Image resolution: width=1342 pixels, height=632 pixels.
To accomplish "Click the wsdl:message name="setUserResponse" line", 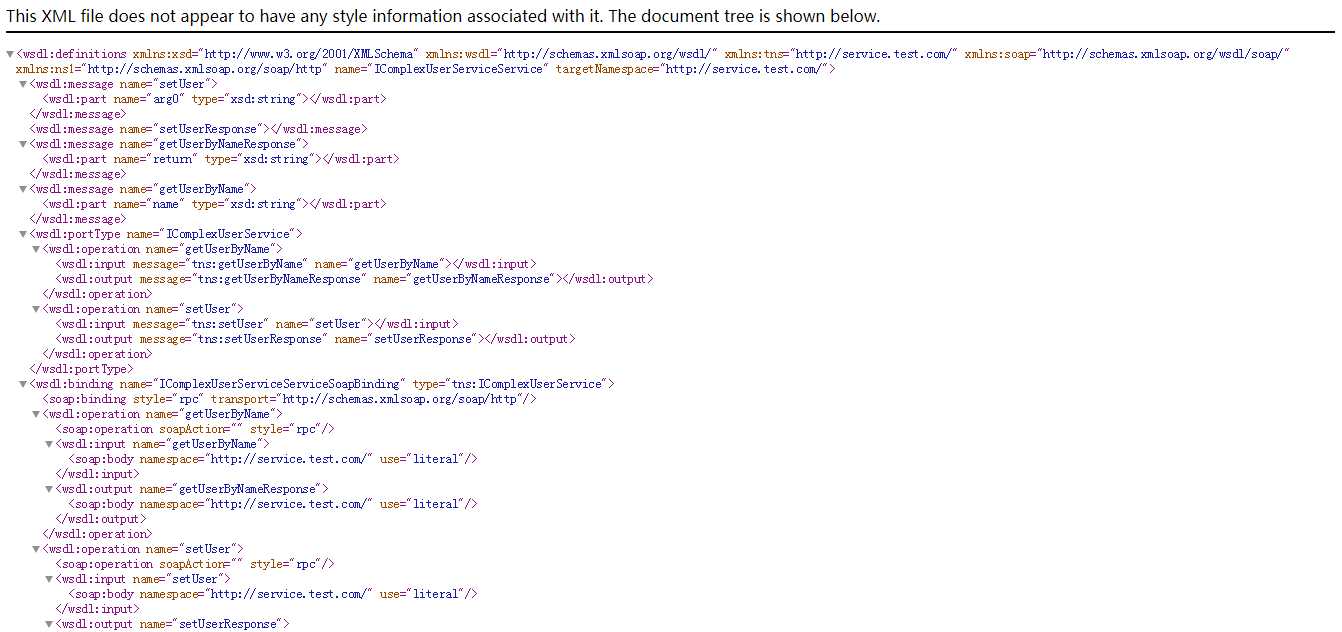I will pyautogui.click(x=198, y=129).
